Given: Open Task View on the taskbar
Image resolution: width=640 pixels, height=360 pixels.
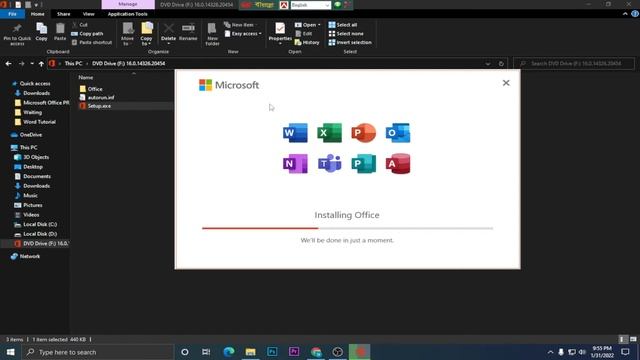Looking at the screenshot, I should point(206,352).
